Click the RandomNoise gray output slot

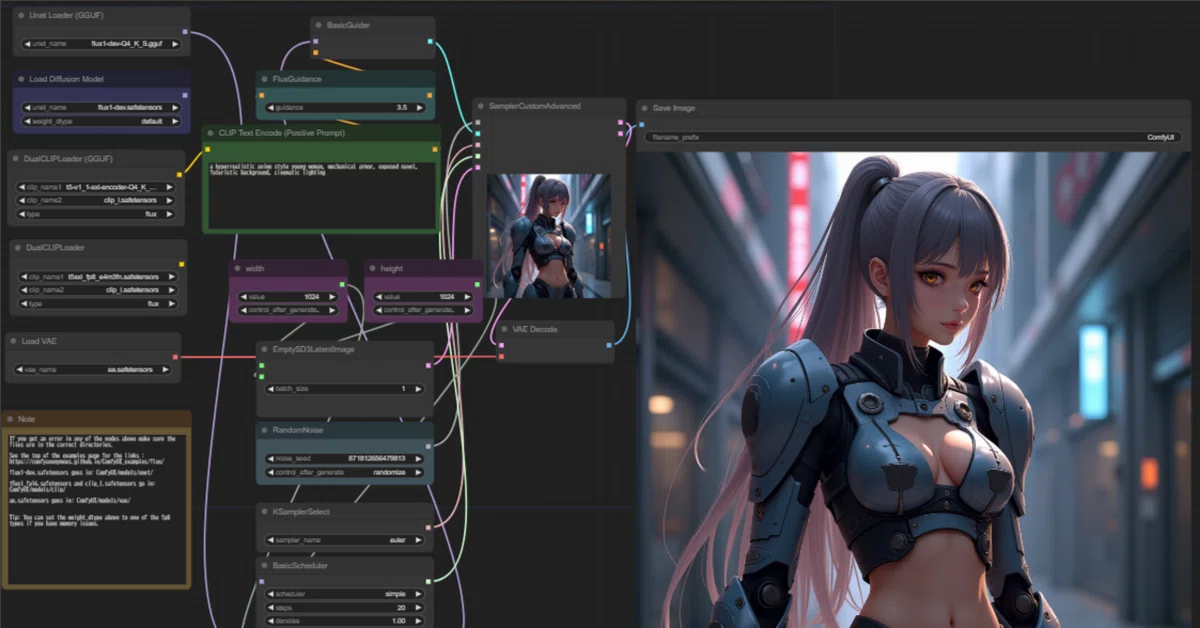click(428, 445)
